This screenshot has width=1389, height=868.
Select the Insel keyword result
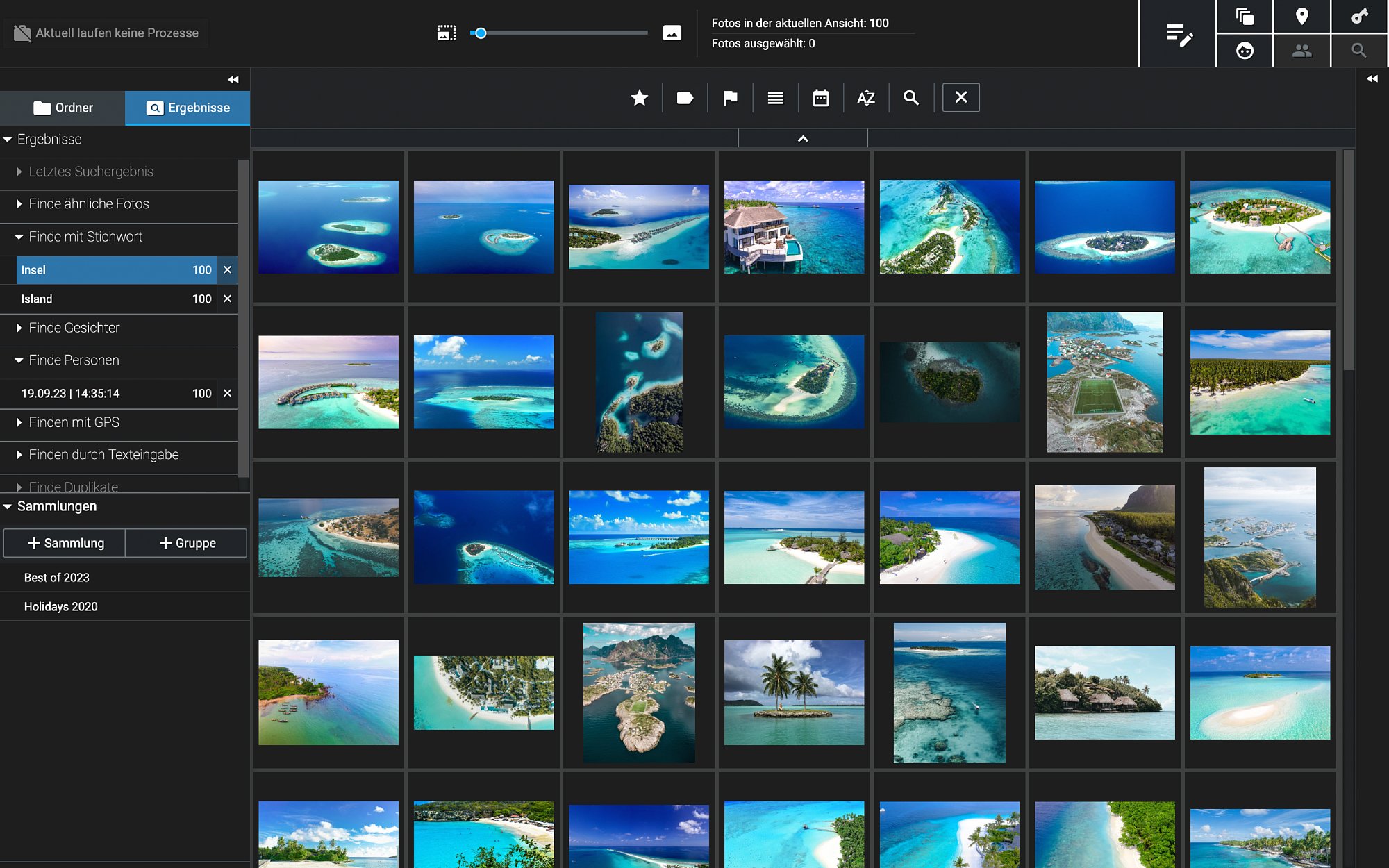pyautogui.click(x=117, y=270)
